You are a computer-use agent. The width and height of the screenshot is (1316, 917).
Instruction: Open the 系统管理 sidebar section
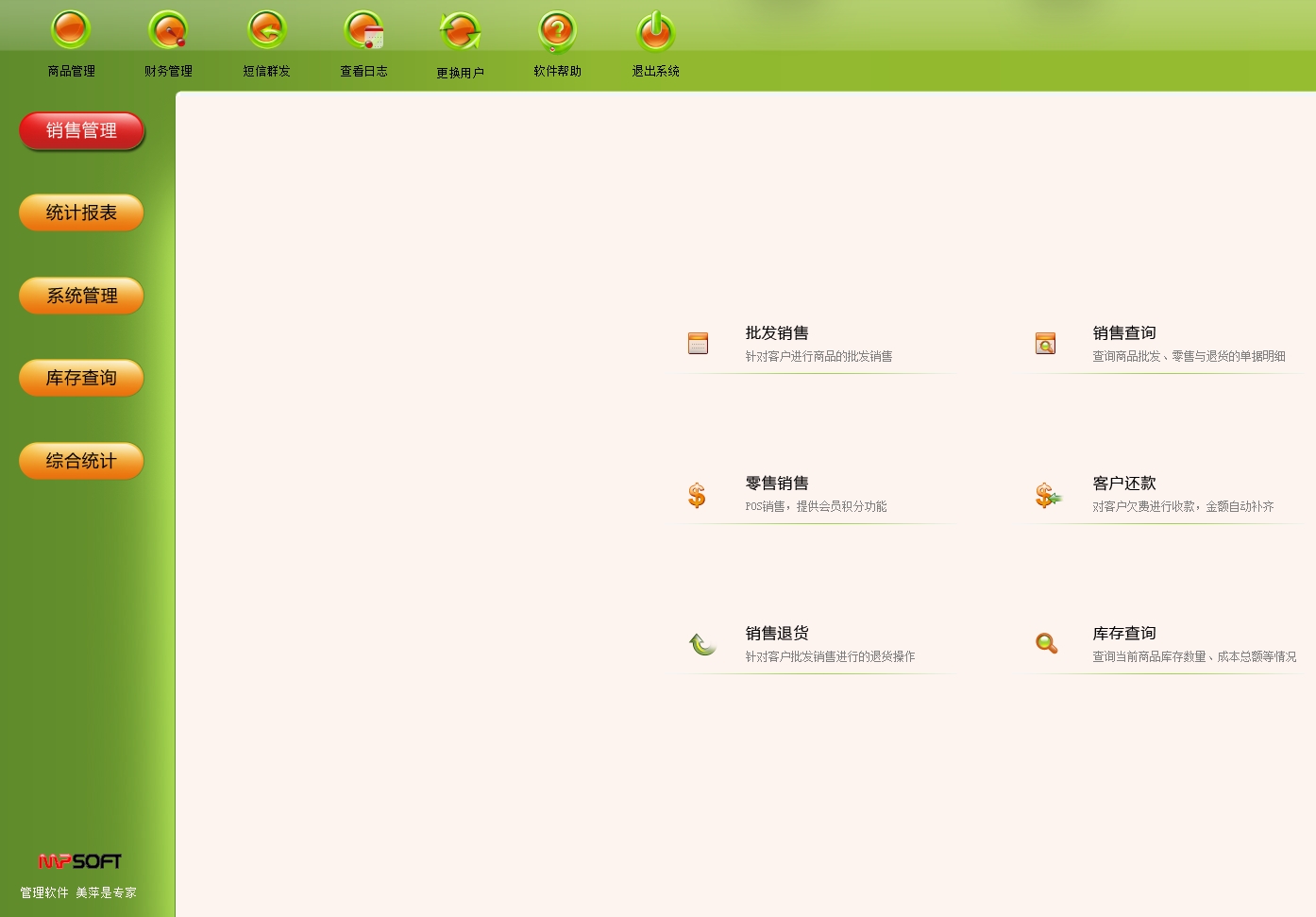(x=81, y=296)
